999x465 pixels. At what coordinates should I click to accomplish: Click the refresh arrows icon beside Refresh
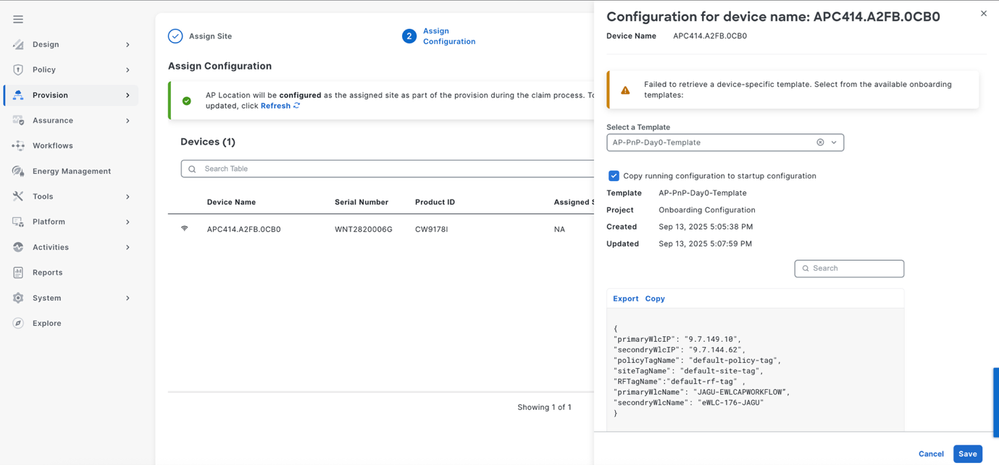(296, 106)
